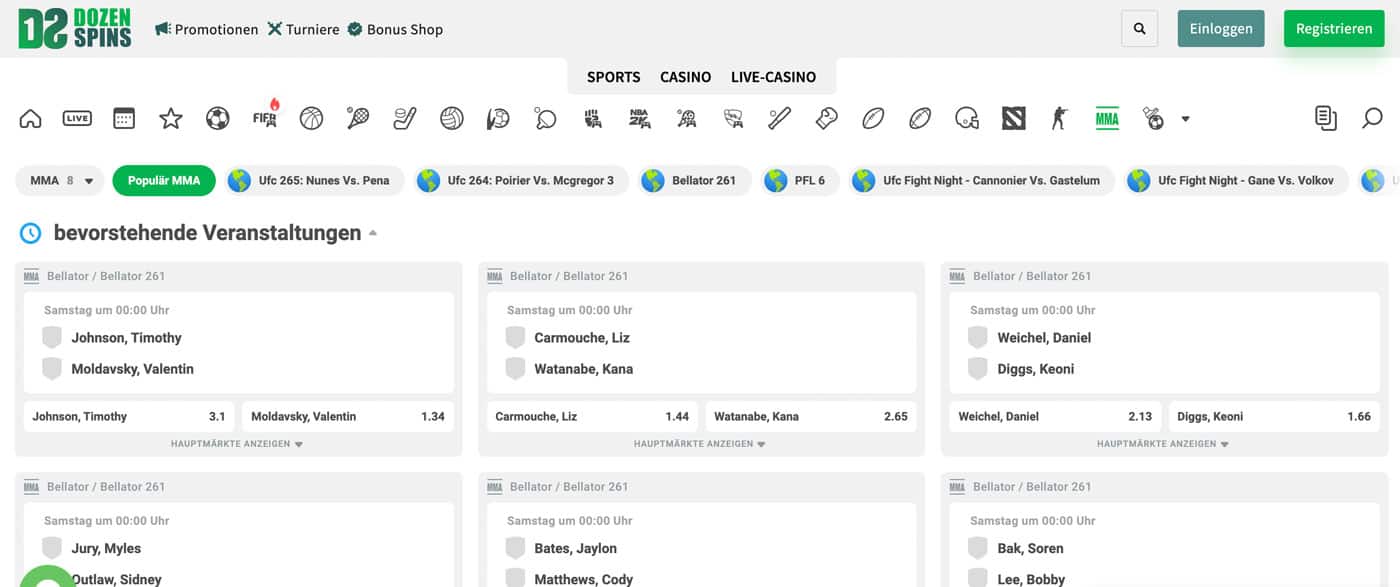Bet on Watanabe, Kana at 2.65

811,416
